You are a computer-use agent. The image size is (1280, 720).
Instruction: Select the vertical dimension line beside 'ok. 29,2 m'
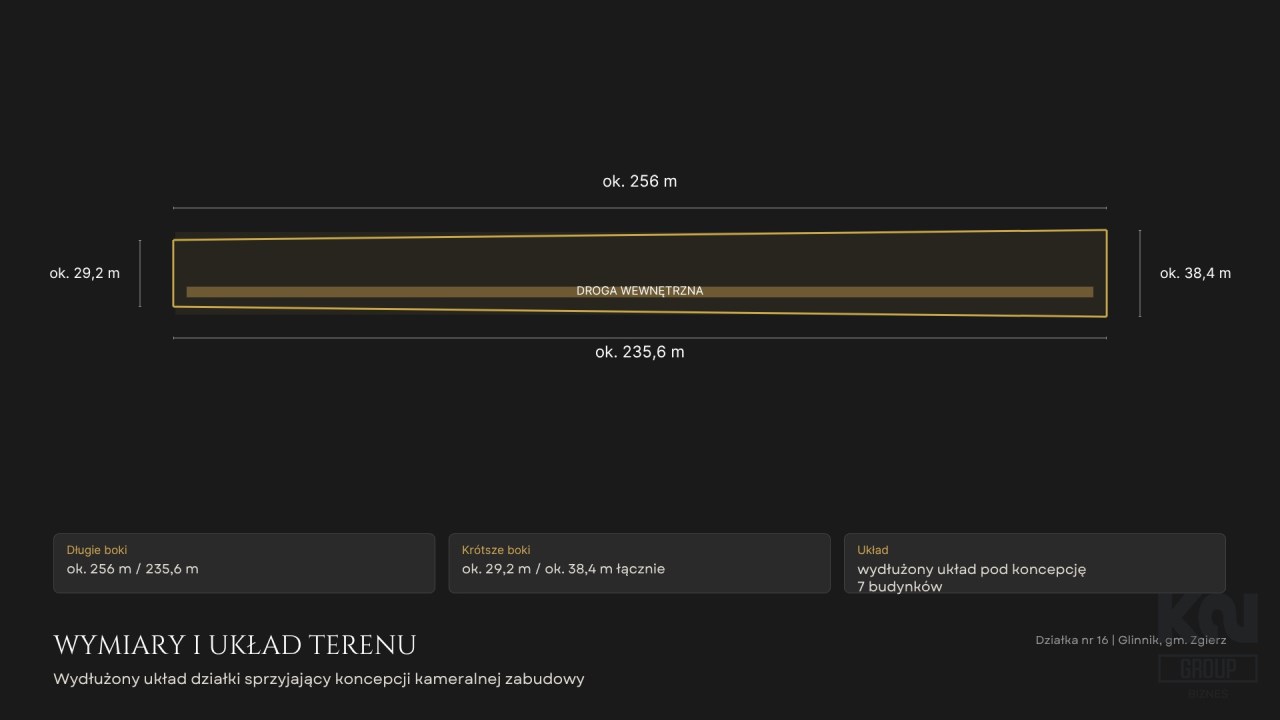pos(140,273)
